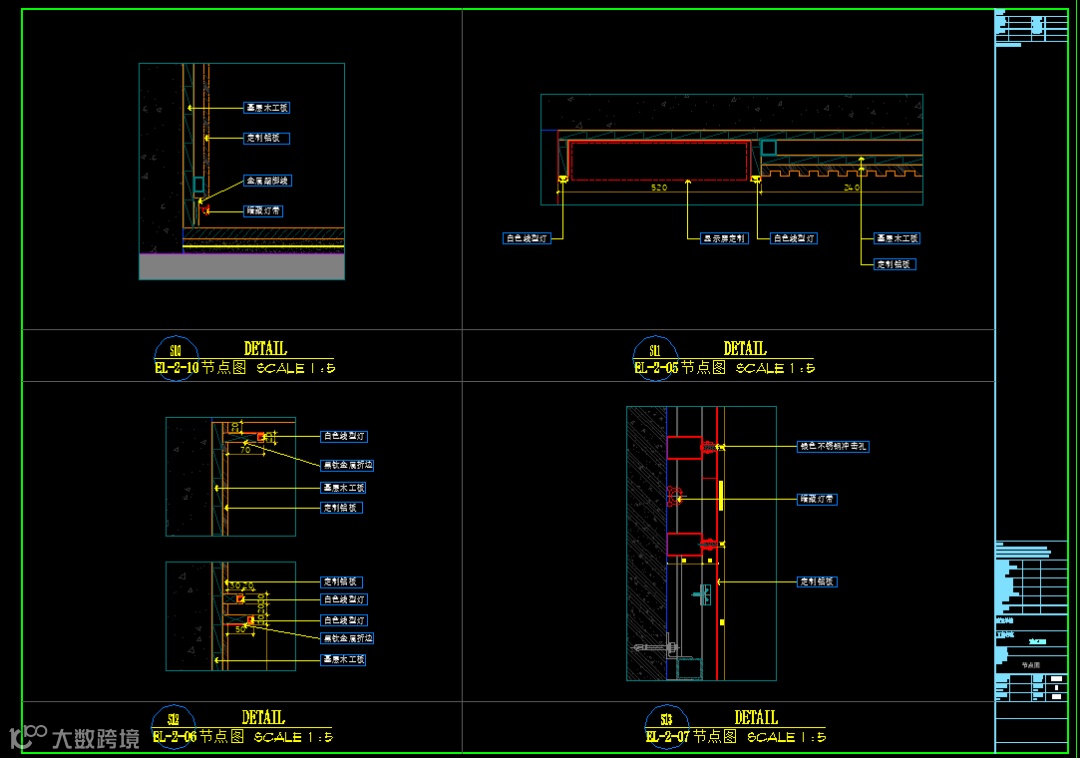Select the 镜色不锈钢冲击孔 label in detail S13
This screenshot has height=758, width=1080.
[833, 446]
